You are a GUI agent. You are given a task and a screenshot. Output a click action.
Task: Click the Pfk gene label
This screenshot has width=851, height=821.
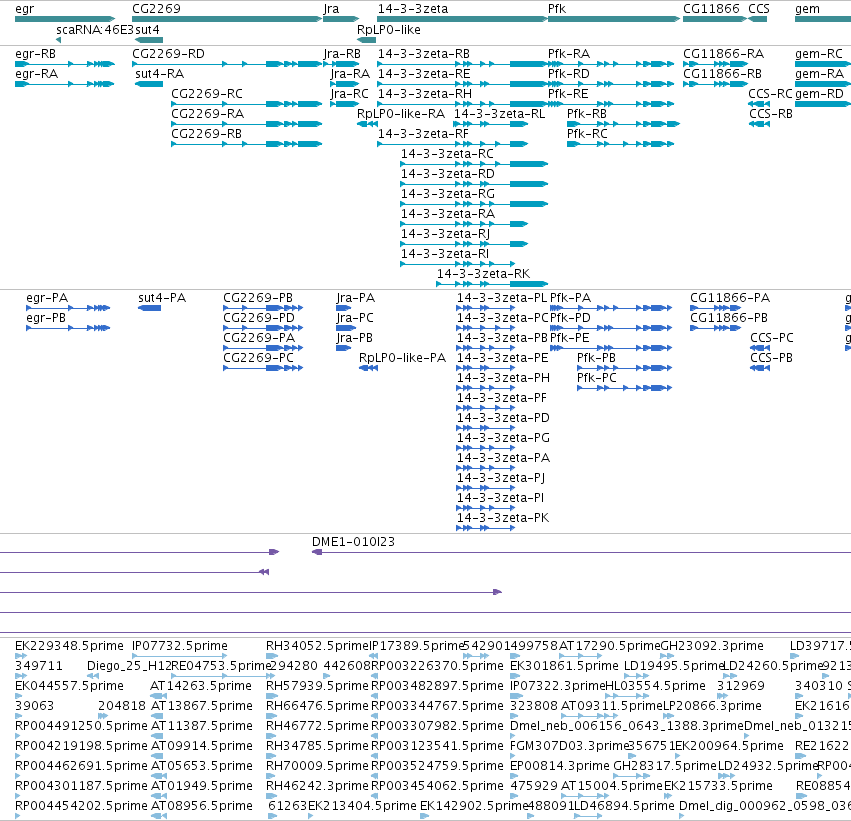557,9
